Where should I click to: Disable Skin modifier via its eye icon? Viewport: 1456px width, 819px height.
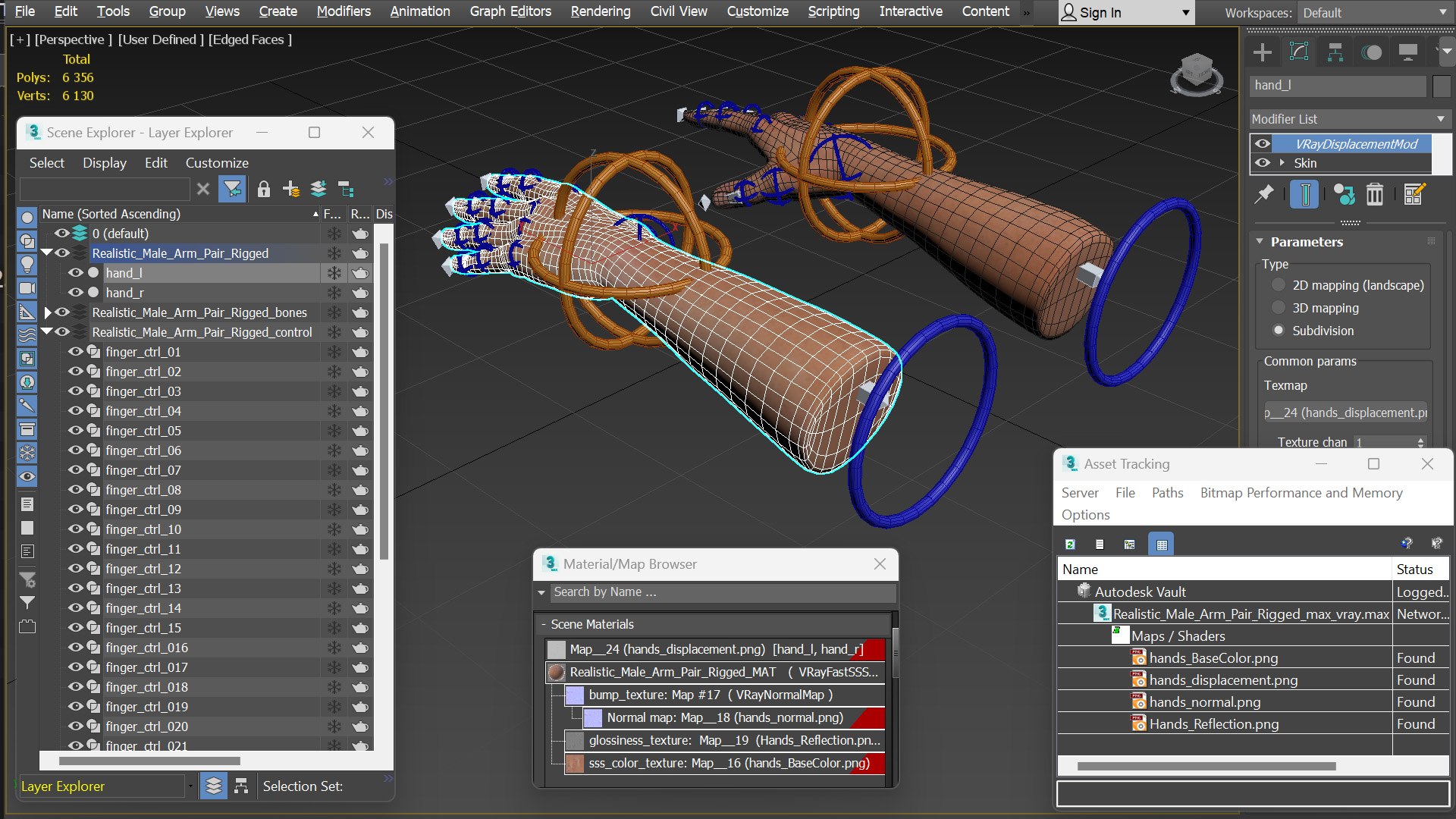point(1262,163)
